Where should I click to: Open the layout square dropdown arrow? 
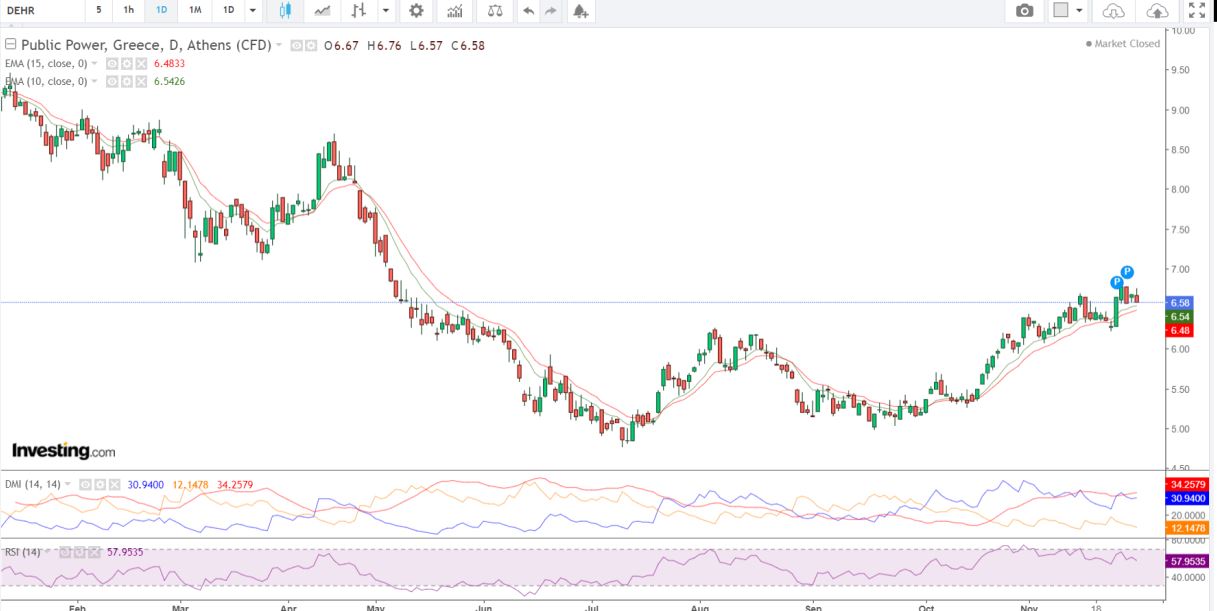click(1080, 10)
